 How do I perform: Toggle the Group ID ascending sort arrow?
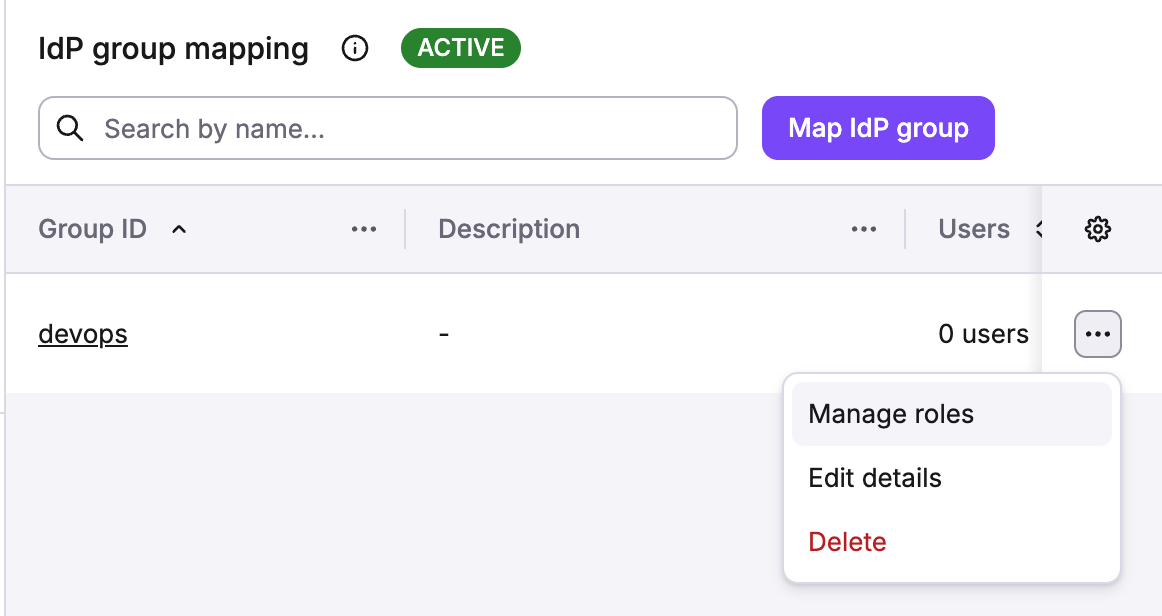point(179,229)
